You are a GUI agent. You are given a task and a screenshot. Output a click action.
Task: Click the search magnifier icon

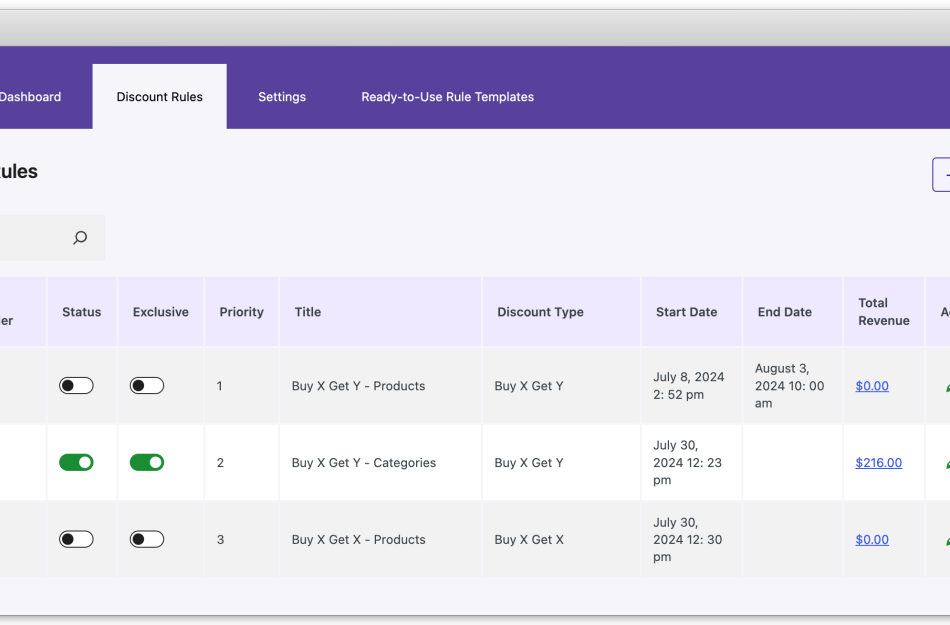pos(79,237)
